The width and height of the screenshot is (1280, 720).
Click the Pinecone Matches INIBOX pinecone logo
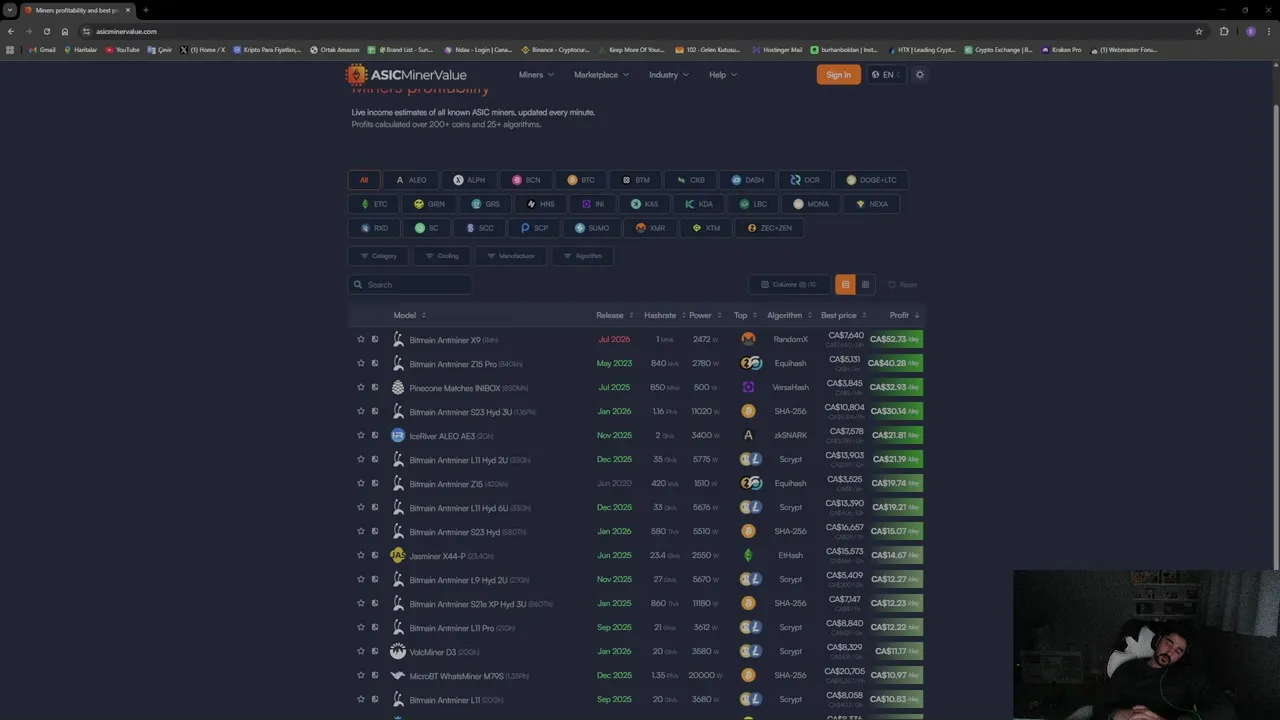398,387
